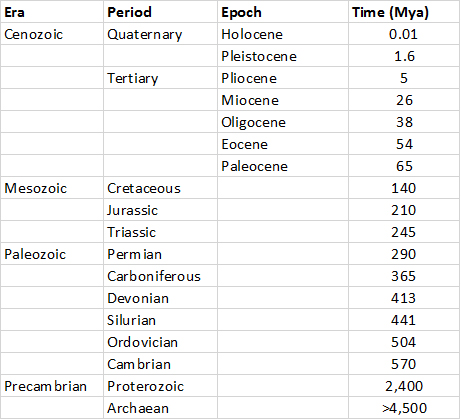The height and width of the screenshot is (420, 461).
Task: Select the Time (Mya) header cell
Action: click(x=404, y=12)
